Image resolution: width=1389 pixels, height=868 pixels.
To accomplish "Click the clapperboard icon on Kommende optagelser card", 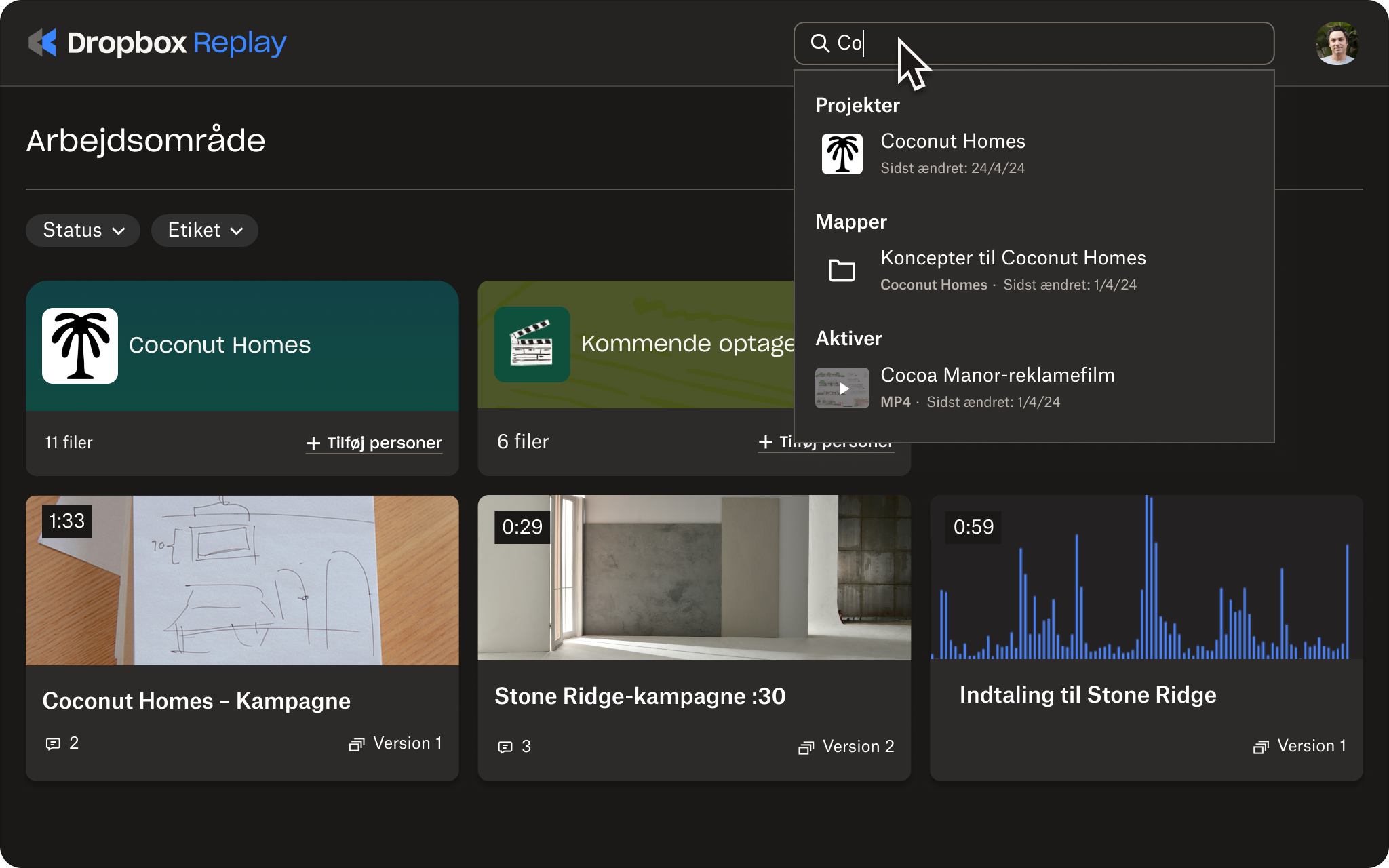I will pos(532,344).
